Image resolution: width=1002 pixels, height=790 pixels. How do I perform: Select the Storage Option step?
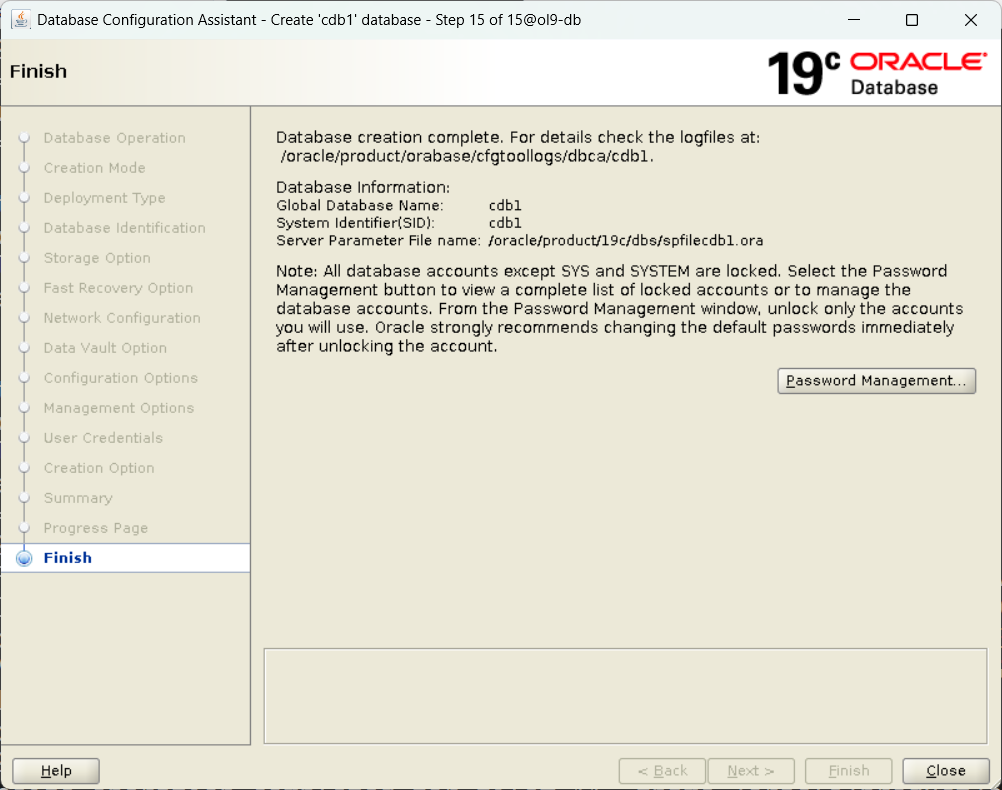point(97,258)
